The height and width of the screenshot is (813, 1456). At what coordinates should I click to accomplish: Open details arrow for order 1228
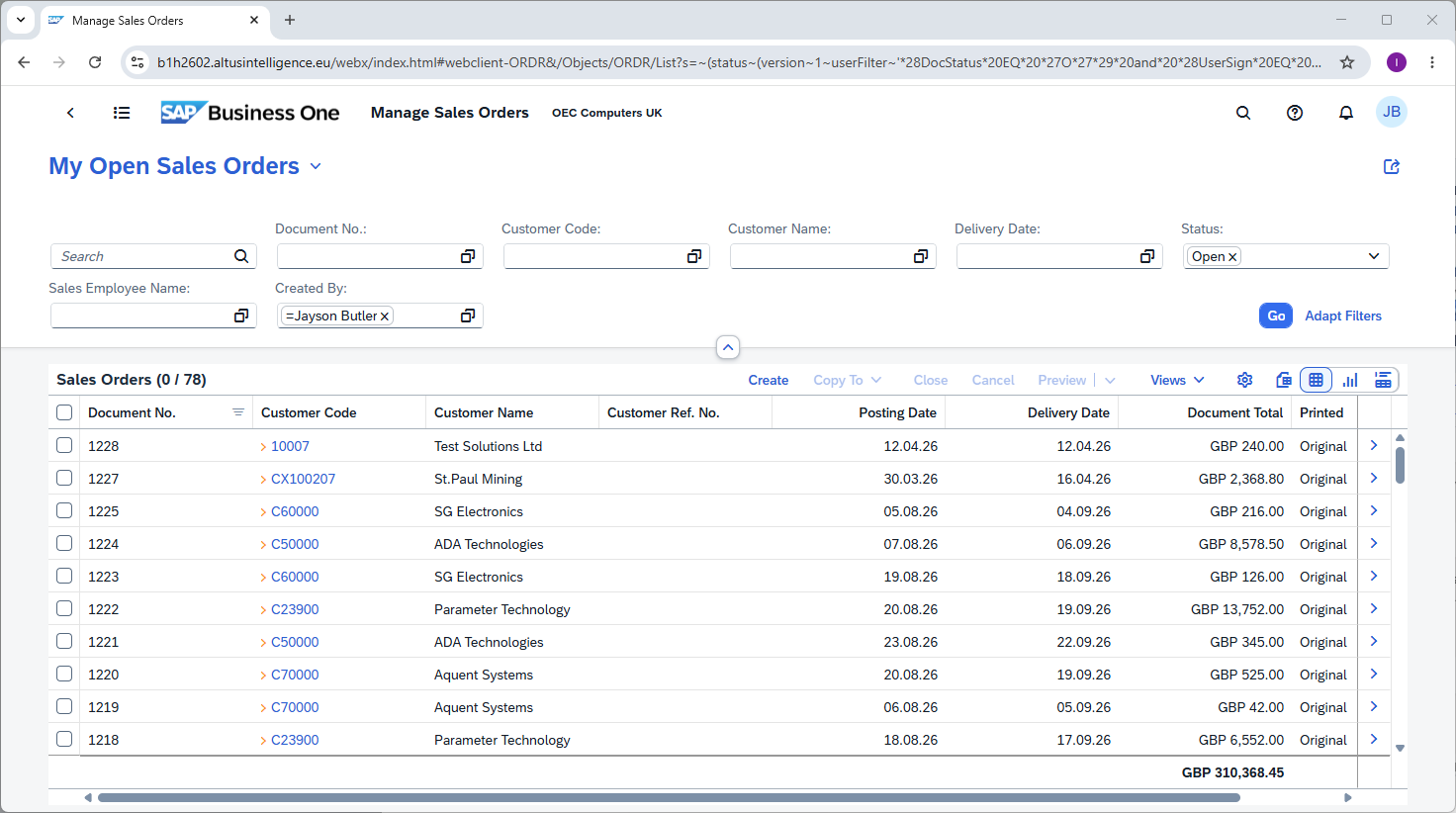(1374, 445)
